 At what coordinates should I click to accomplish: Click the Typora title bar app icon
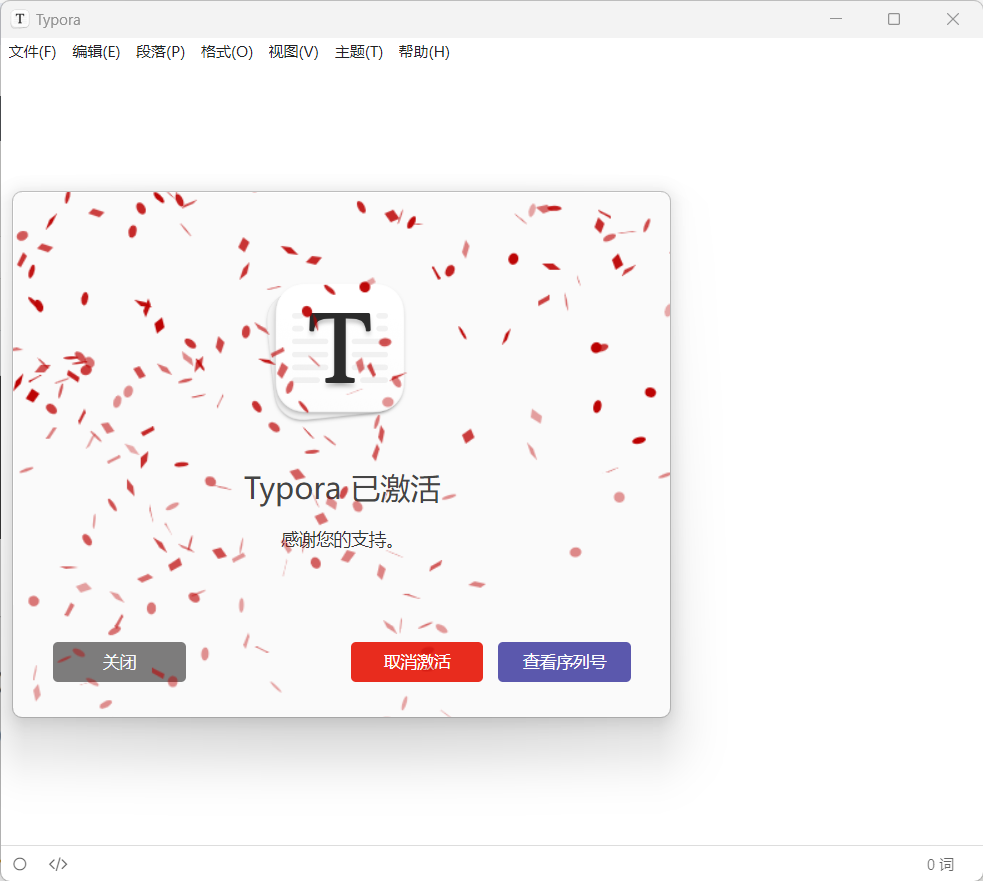(20, 19)
